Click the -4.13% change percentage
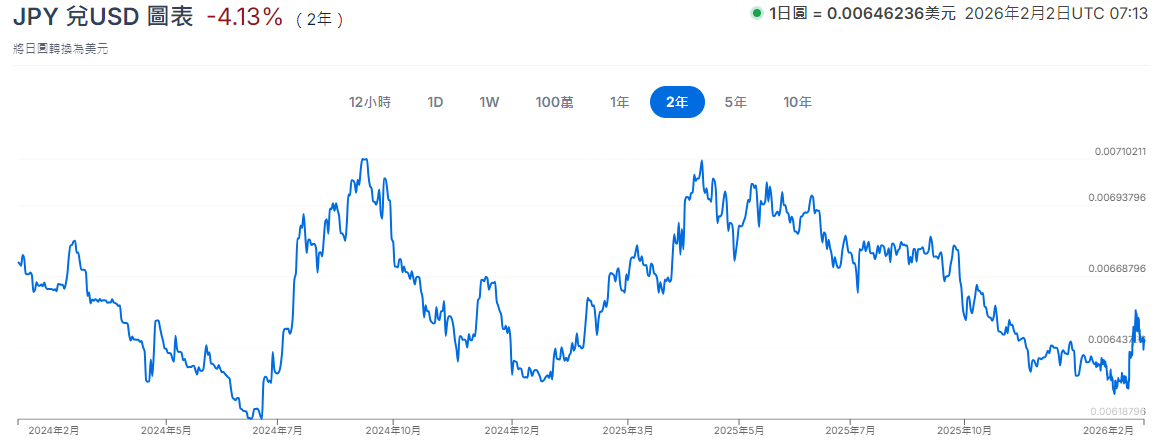Viewport: 1154px width, 443px height. coord(244,17)
